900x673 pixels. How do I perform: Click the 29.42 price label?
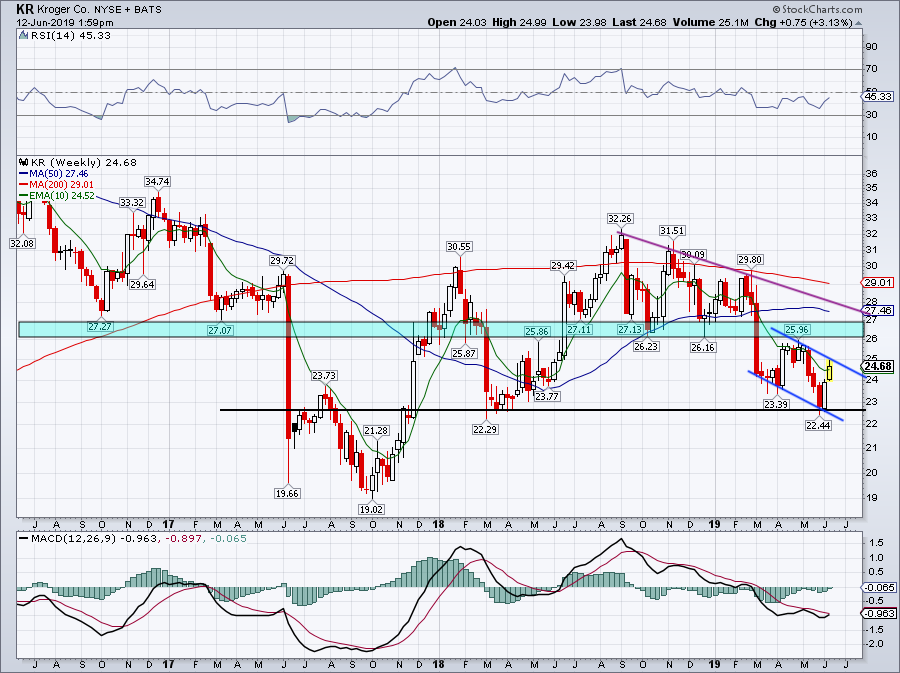[x=562, y=265]
